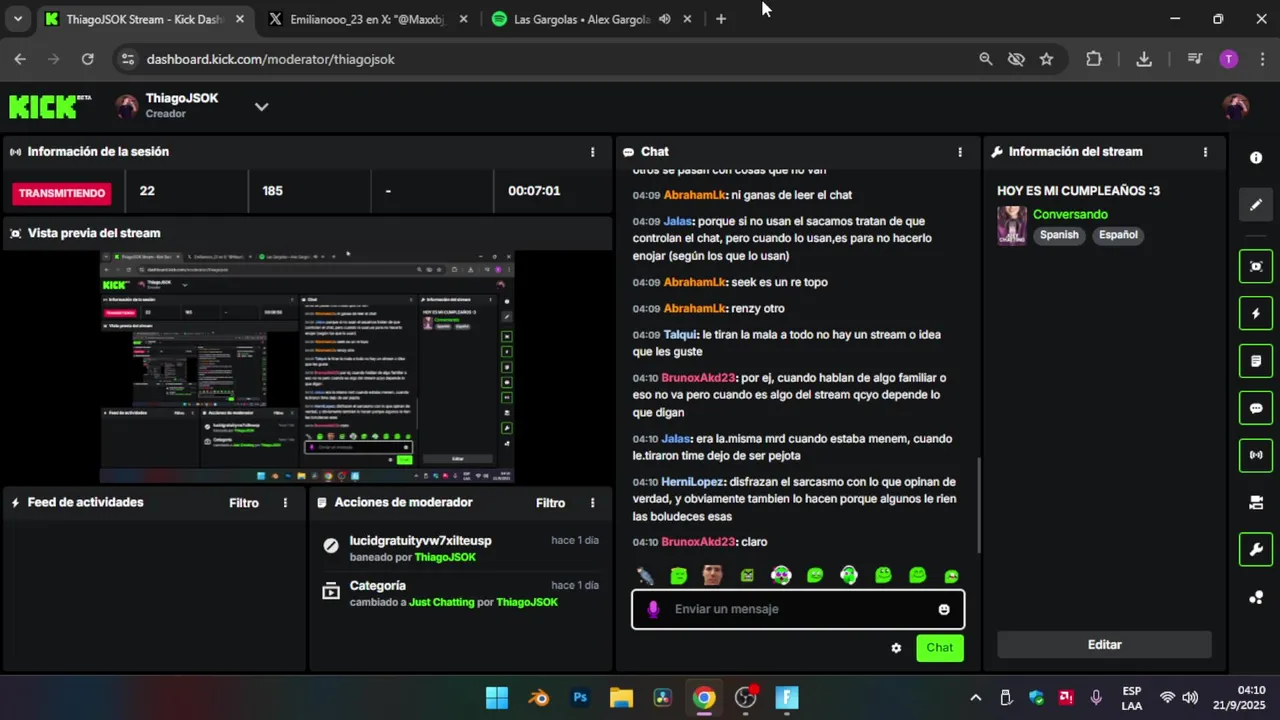Open the Chat panel three-dot menu
Screen dimensions: 1280x720
[960, 152]
